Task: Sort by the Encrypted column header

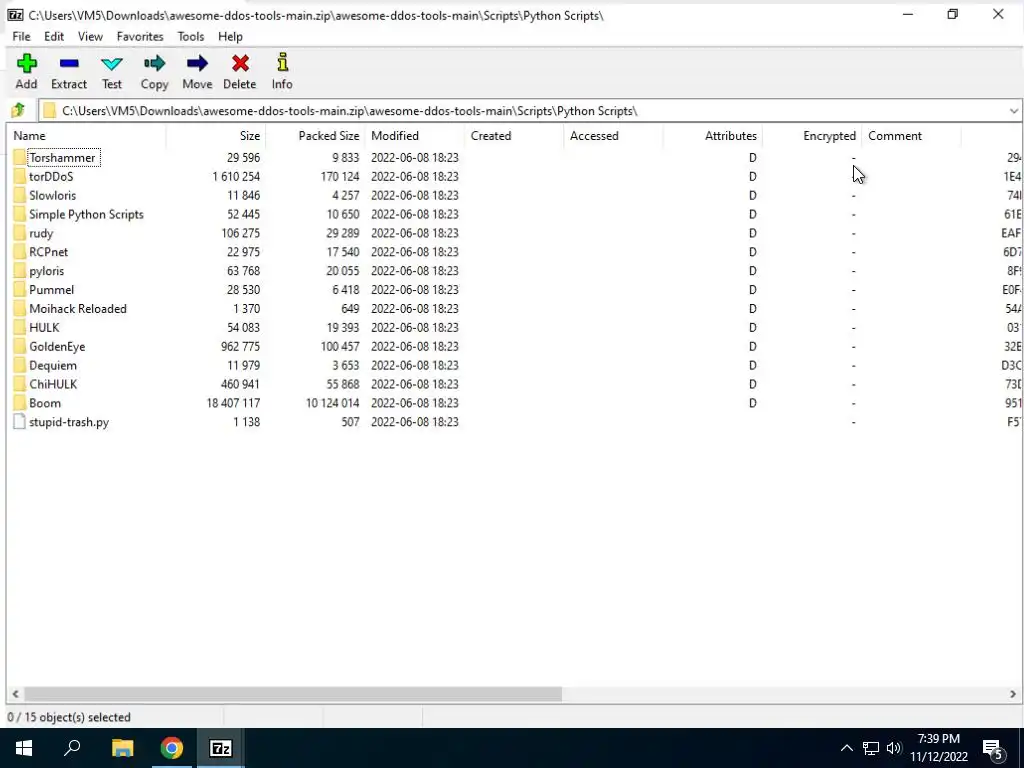Action: coord(811,136)
